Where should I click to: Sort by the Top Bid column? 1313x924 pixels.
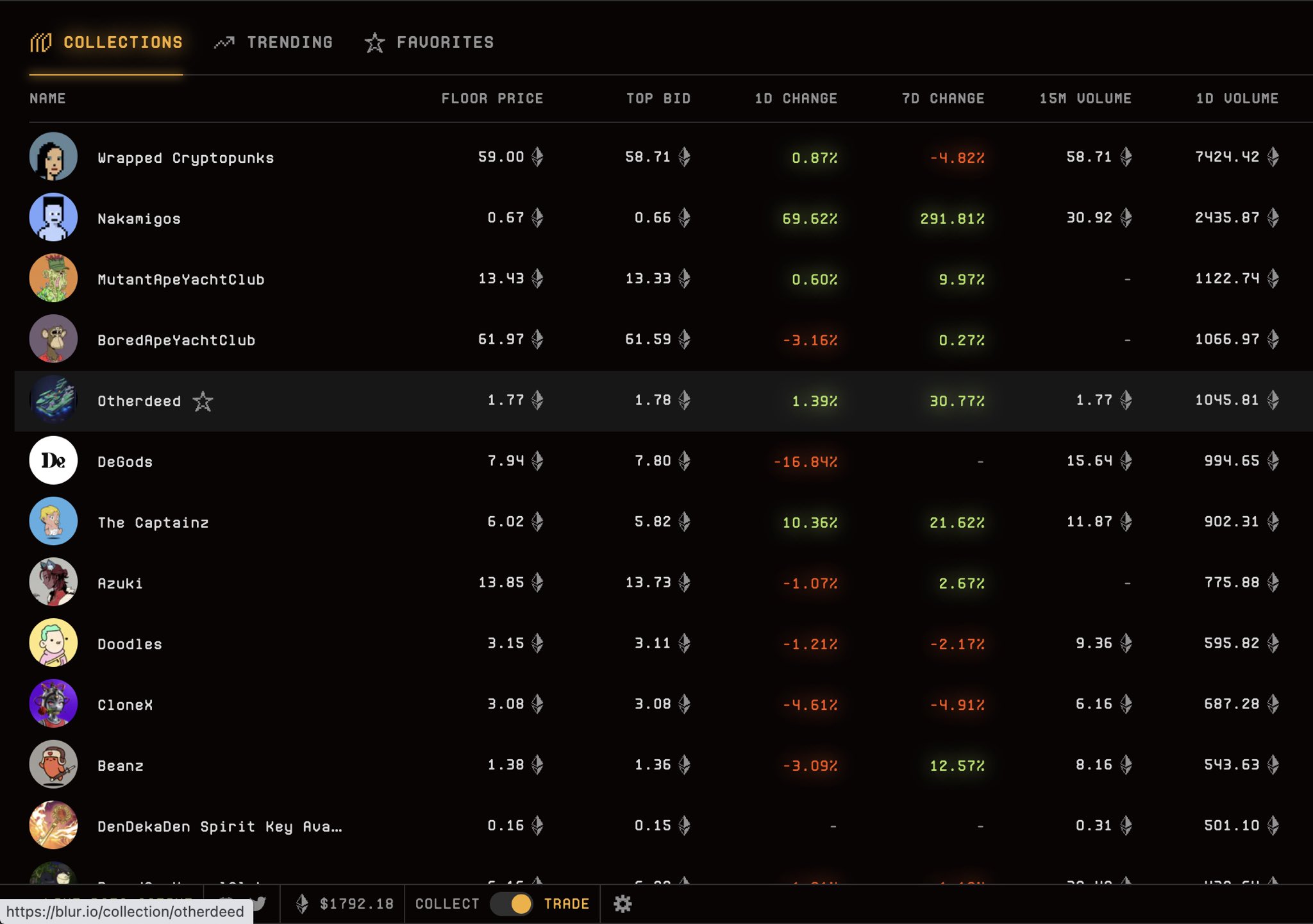click(x=658, y=99)
